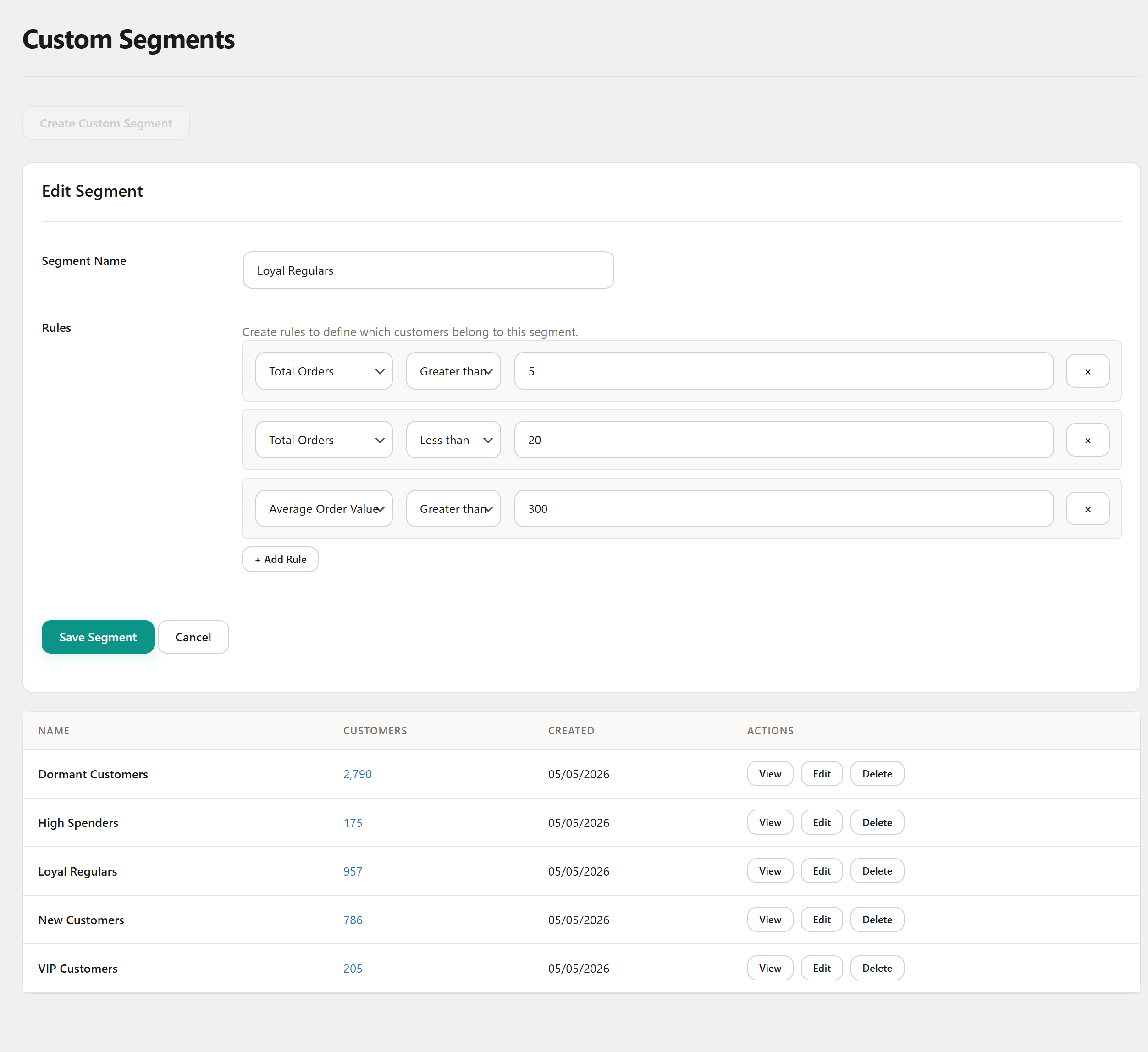This screenshot has width=1148, height=1052.
Task: Click the Rules label
Action: coord(56,328)
